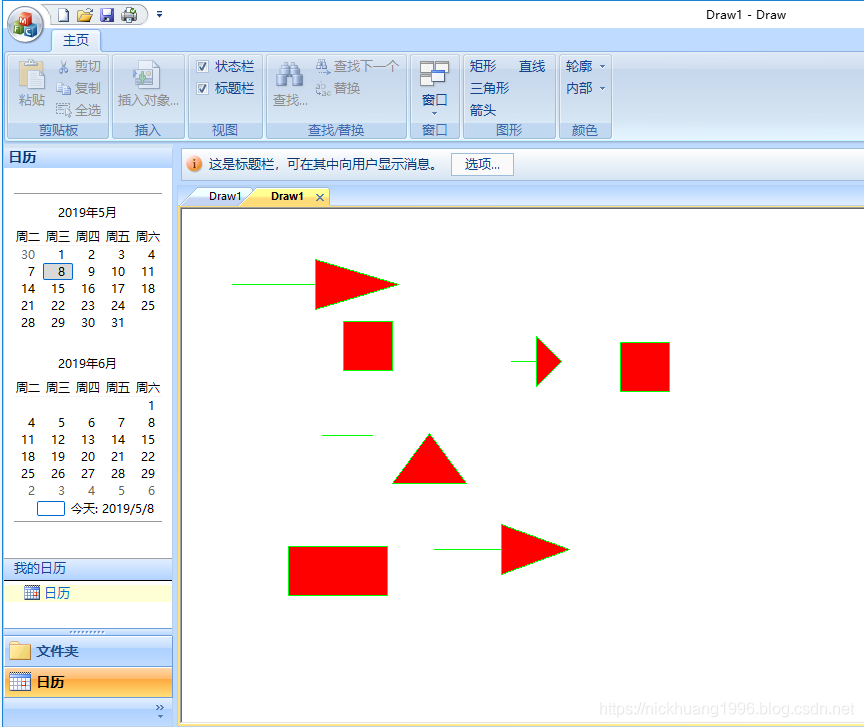Select the bottom arrow shape on canvas
864x727 pixels.
(x=502, y=550)
